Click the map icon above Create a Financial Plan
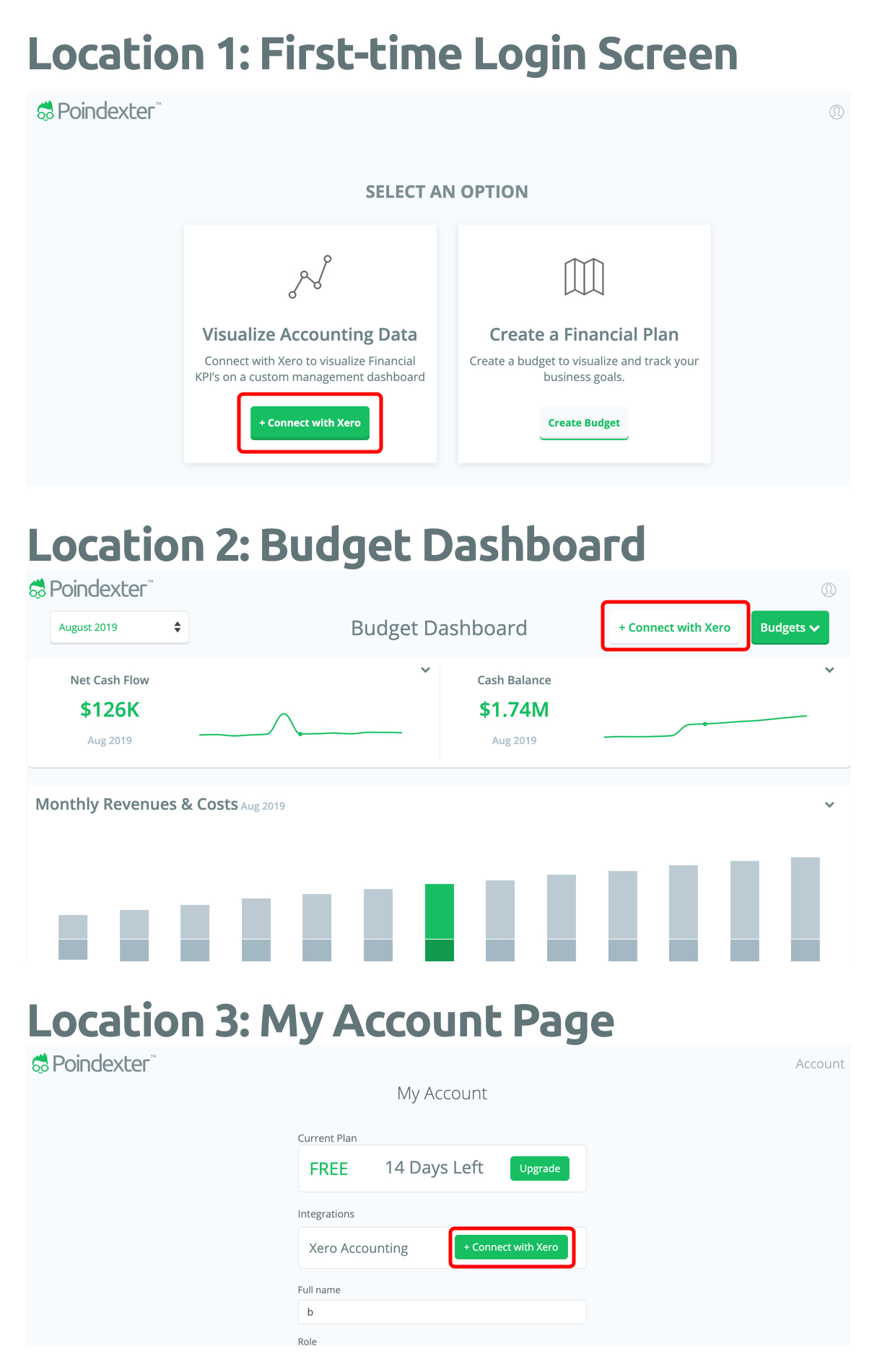The height and width of the screenshot is (1372, 877). point(584,276)
